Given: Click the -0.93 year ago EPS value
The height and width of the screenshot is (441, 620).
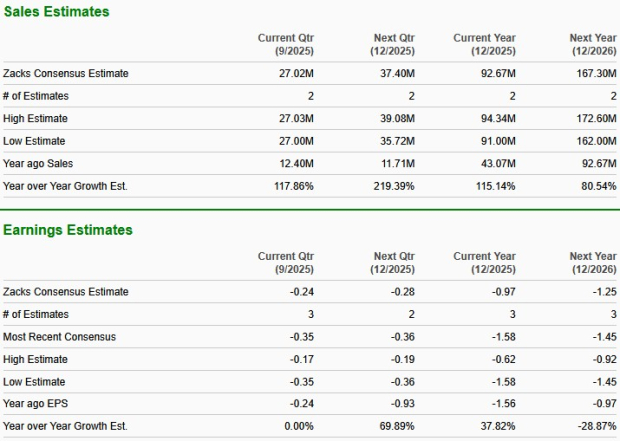Looking at the screenshot, I should click(401, 404).
